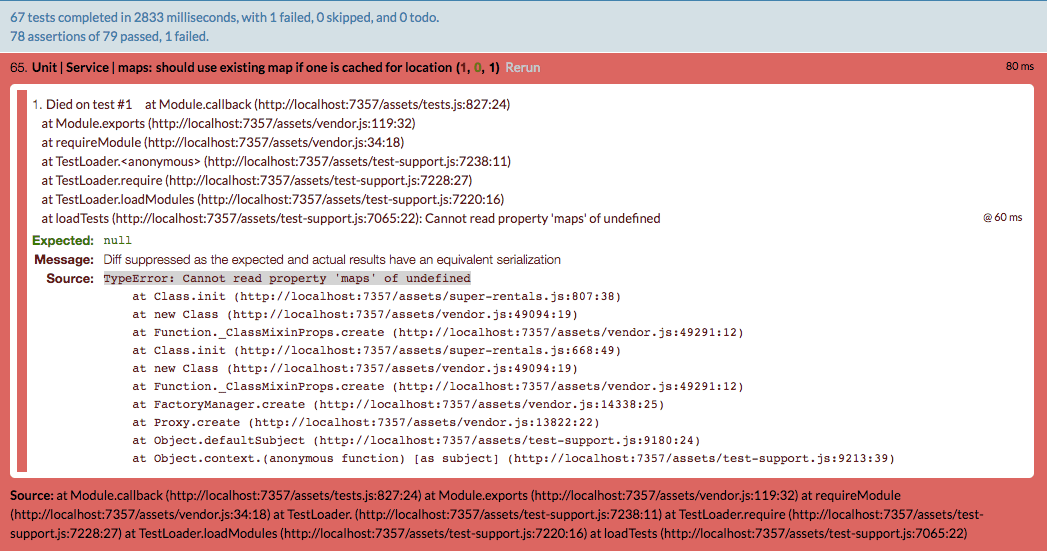1047x551 pixels.
Task: Click the '@ 60 ms' assertion runtime
Action: click(x=1002, y=217)
